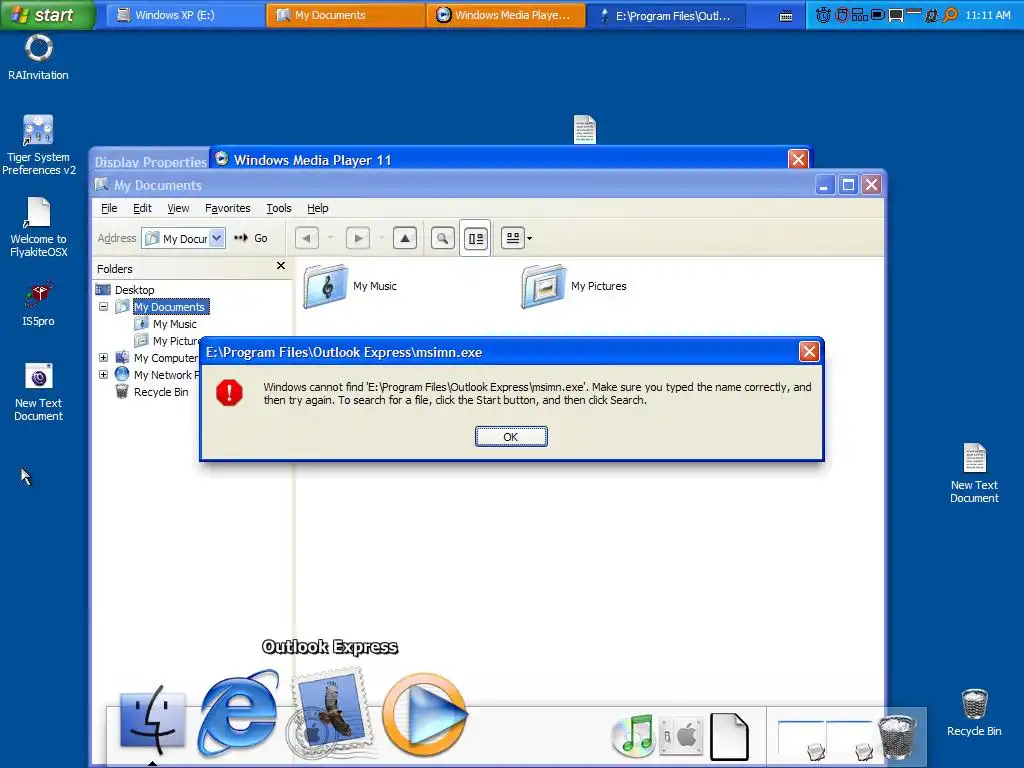This screenshot has width=1024, height=768.
Task: Select the IS5pro desktop icon
Action: [x=39, y=304]
